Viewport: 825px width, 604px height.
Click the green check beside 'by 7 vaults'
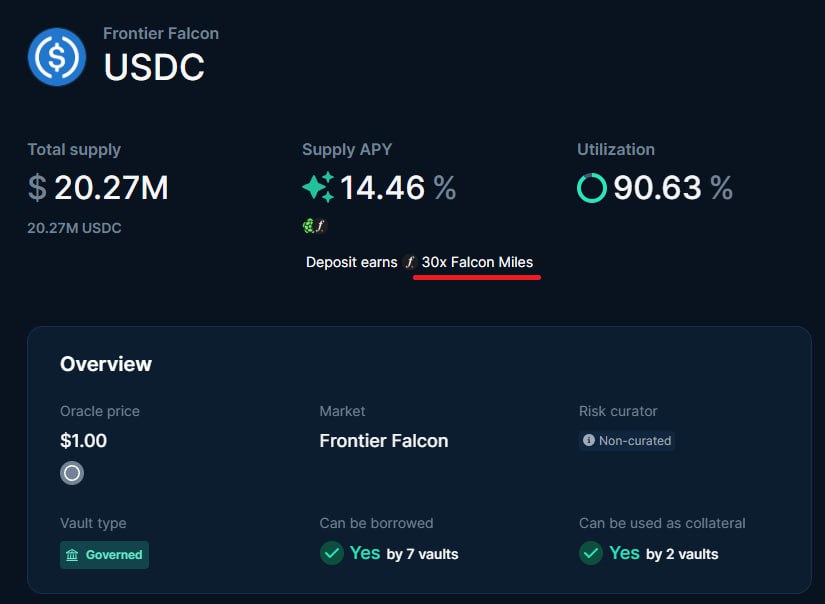pyautogui.click(x=332, y=553)
